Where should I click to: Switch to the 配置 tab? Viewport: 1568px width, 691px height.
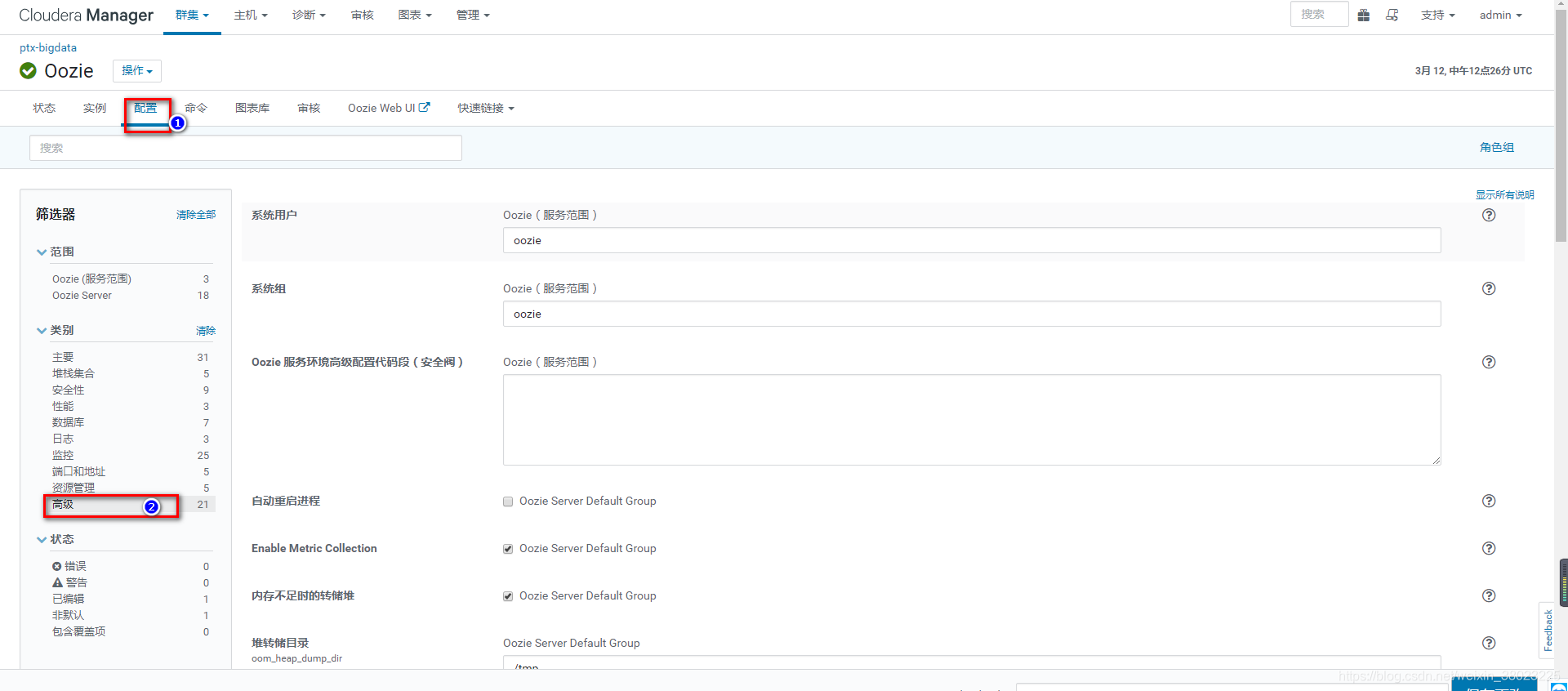145,108
